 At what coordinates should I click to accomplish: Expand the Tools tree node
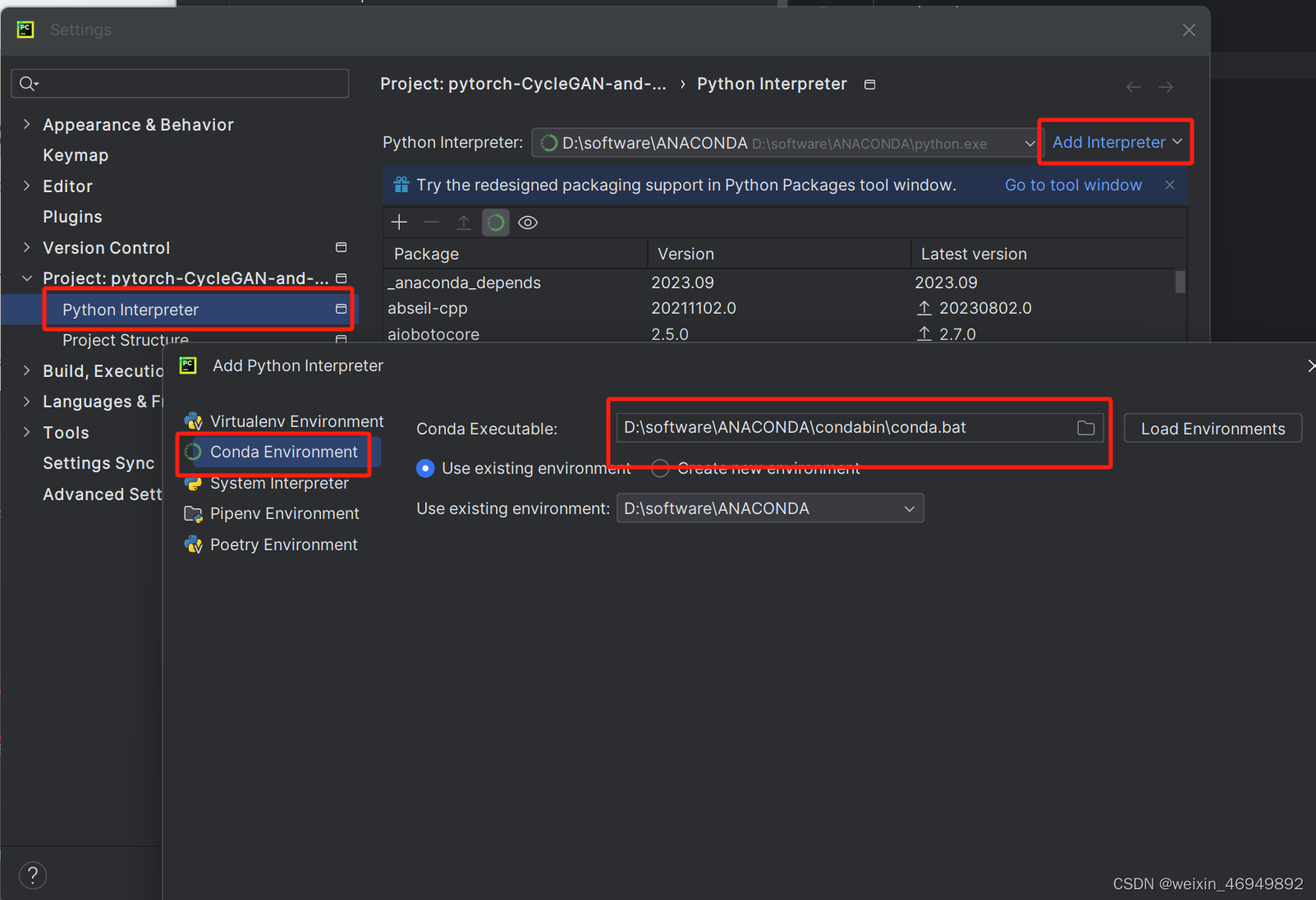26,432
